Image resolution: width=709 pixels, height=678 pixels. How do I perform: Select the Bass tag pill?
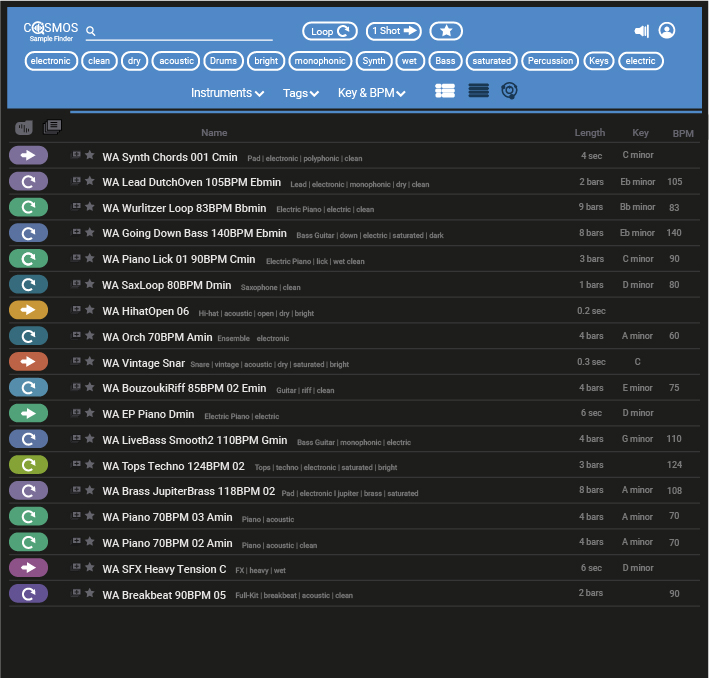pos(445,61)
